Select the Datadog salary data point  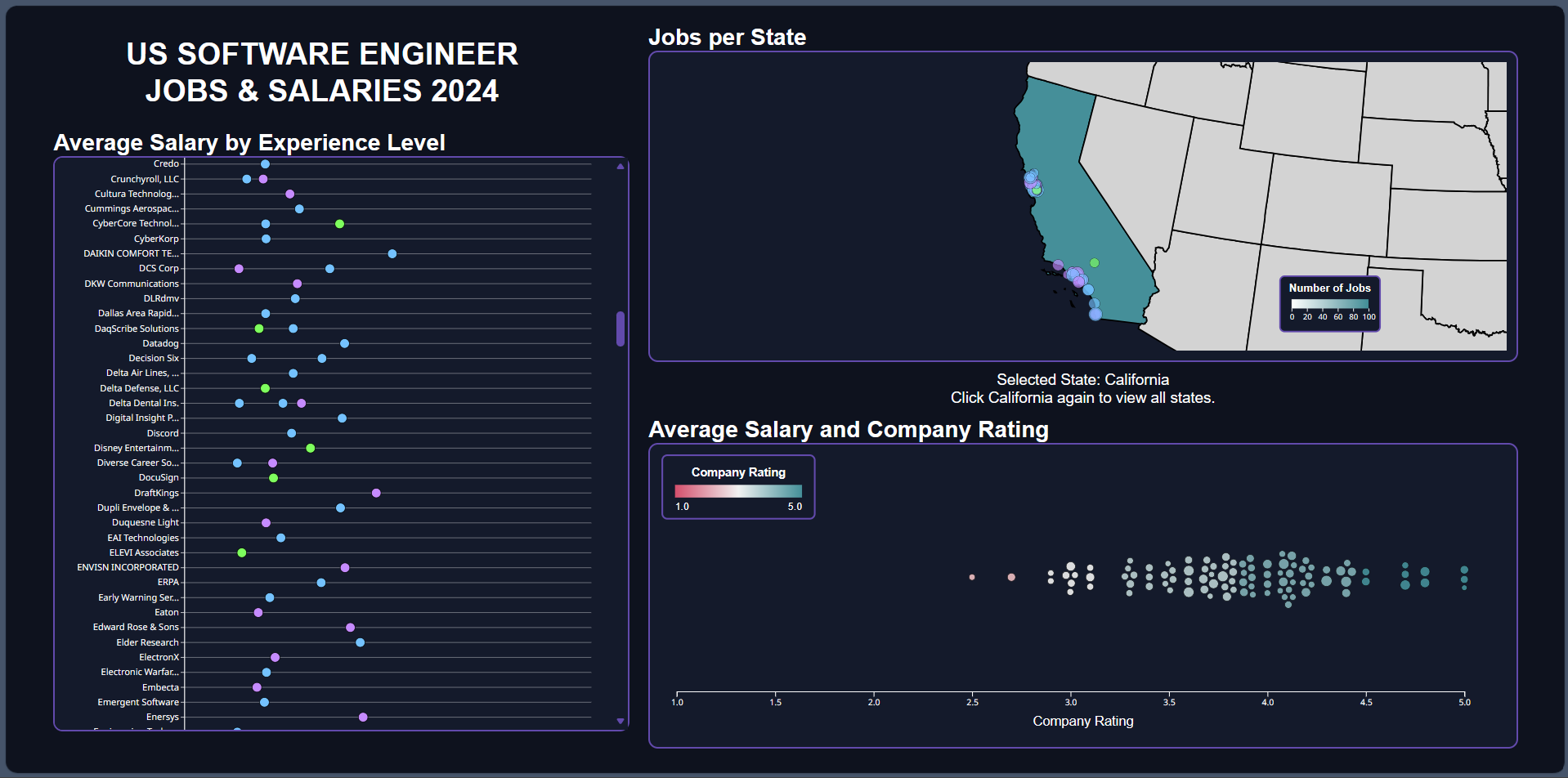pyautogui.click(x=343, y=343)
